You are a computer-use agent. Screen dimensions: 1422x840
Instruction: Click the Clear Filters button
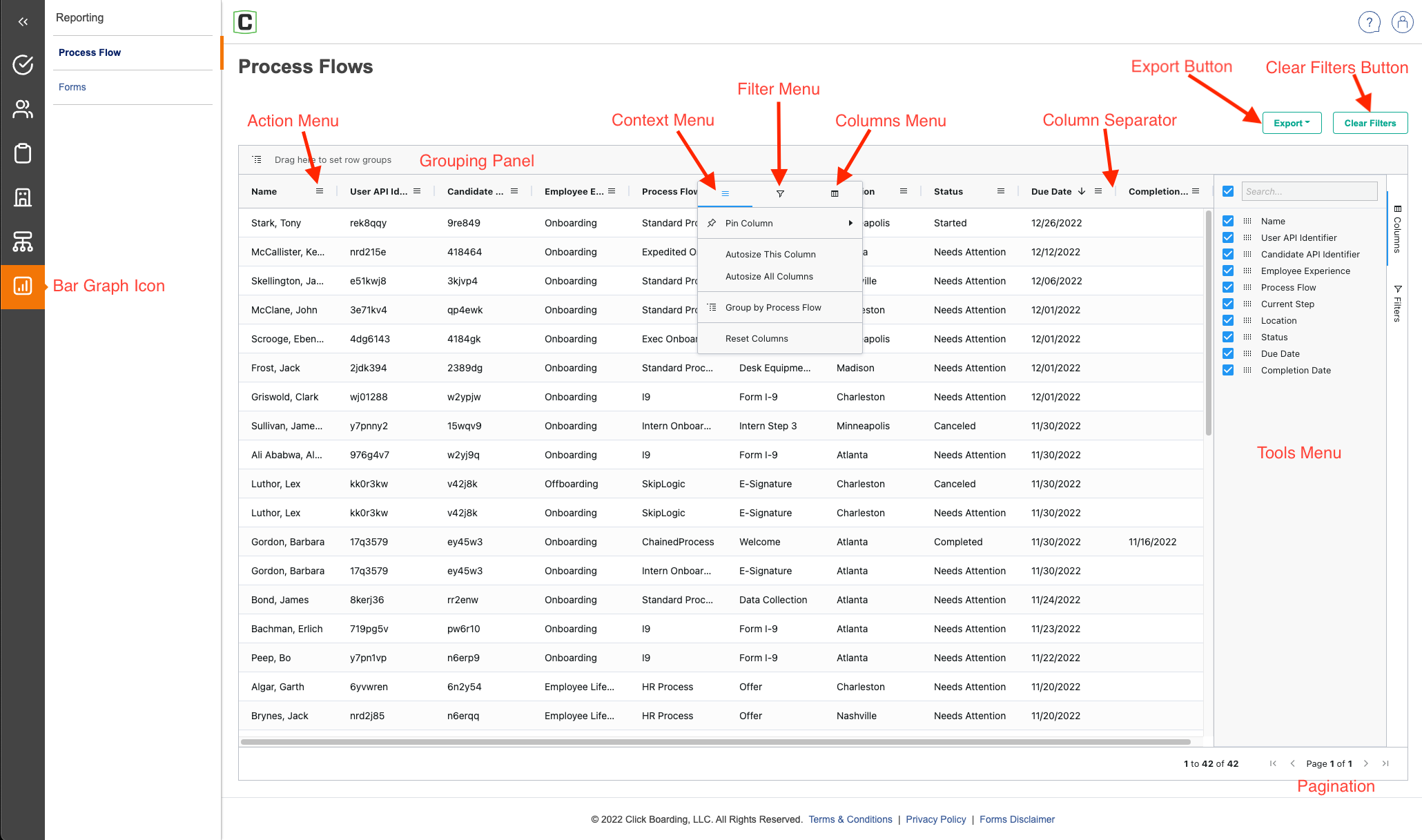coord(1370,123)
